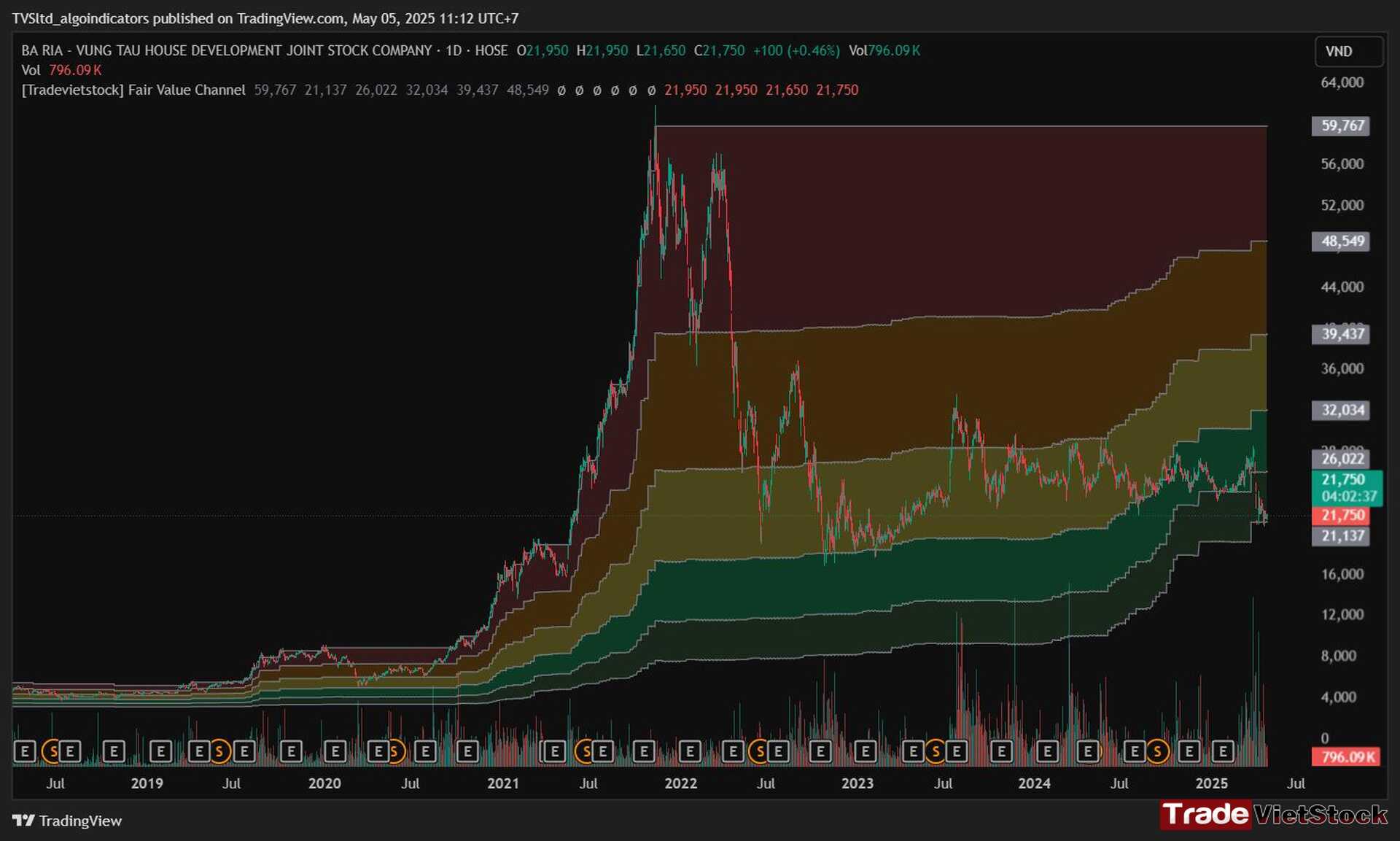1400x841 pixels.
Task: Click the earnings marker E just after the 2020 label
Action: 335,751
